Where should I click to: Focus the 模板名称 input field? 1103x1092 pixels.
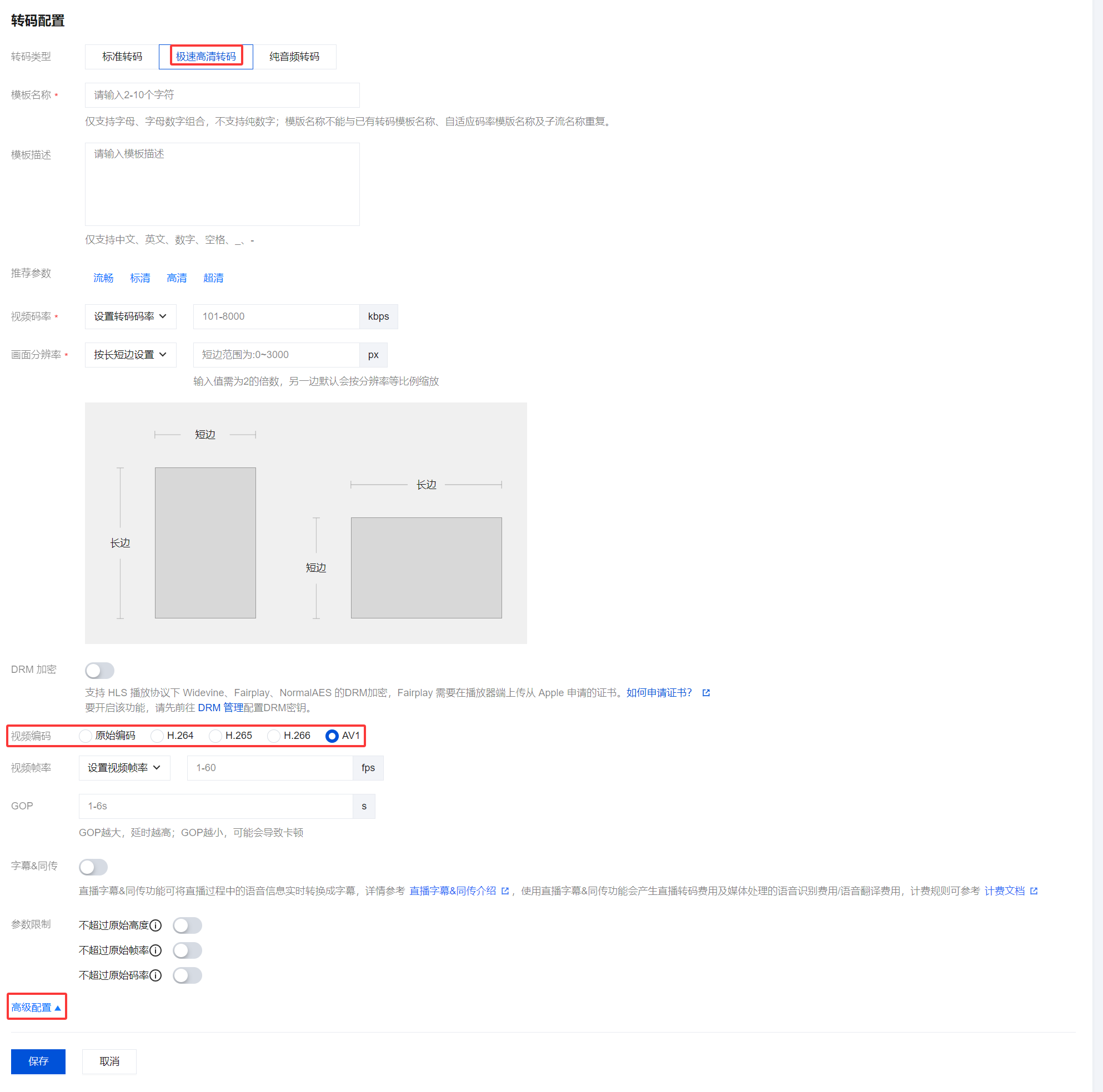click(x=222, y=95)
